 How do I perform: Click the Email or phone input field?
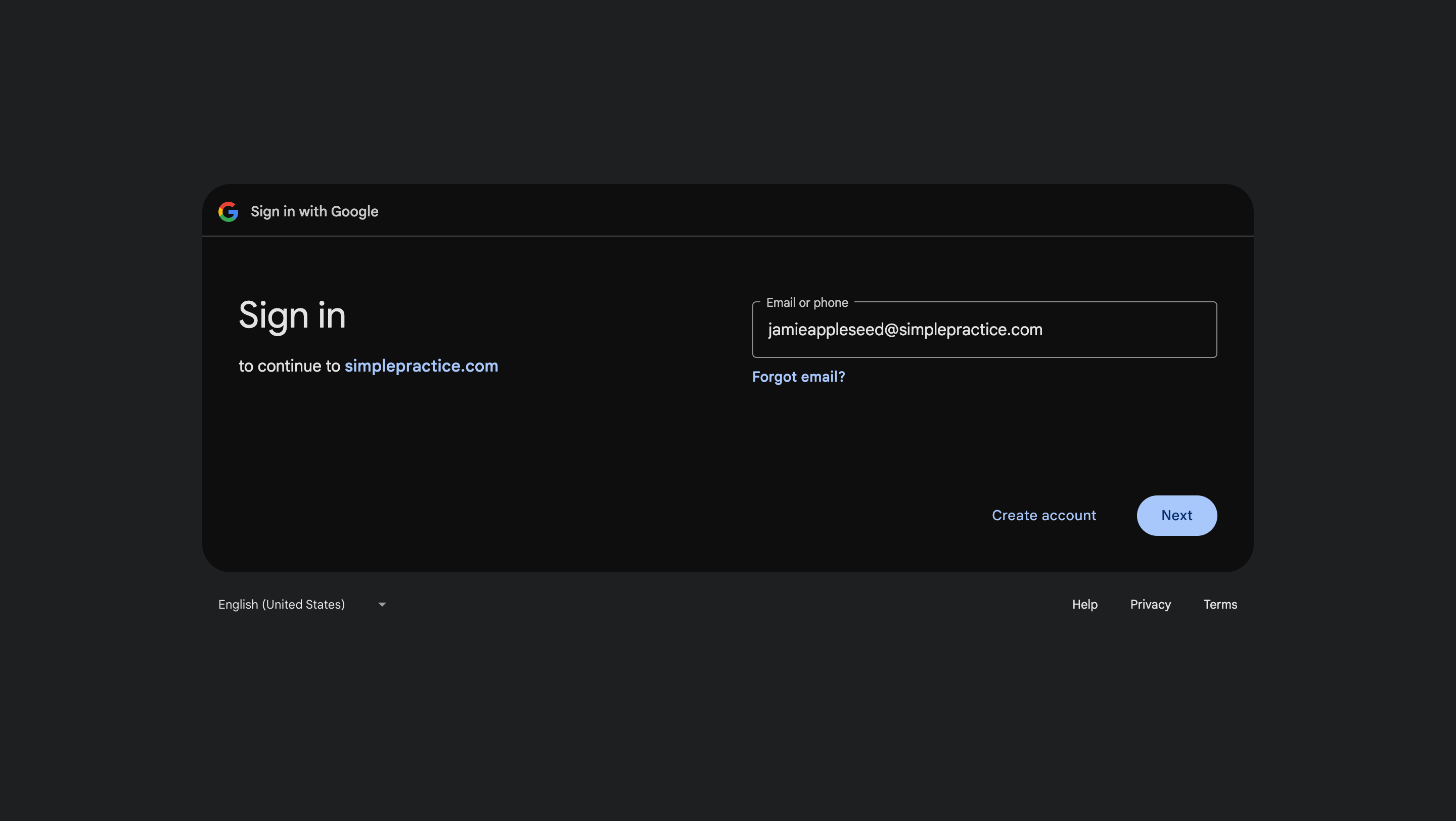click(984, 330)
